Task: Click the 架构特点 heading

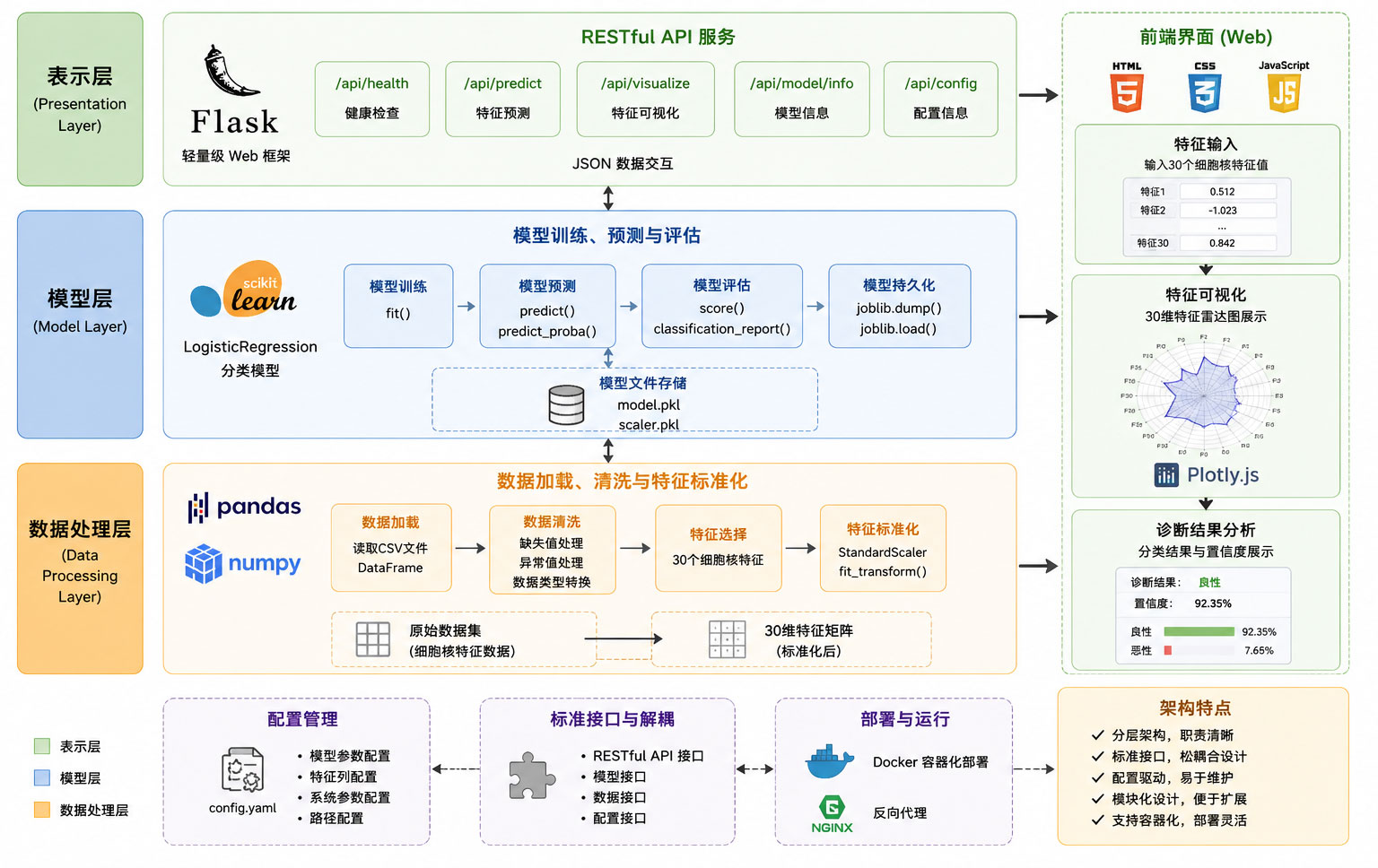Action: coord(1194,708)
